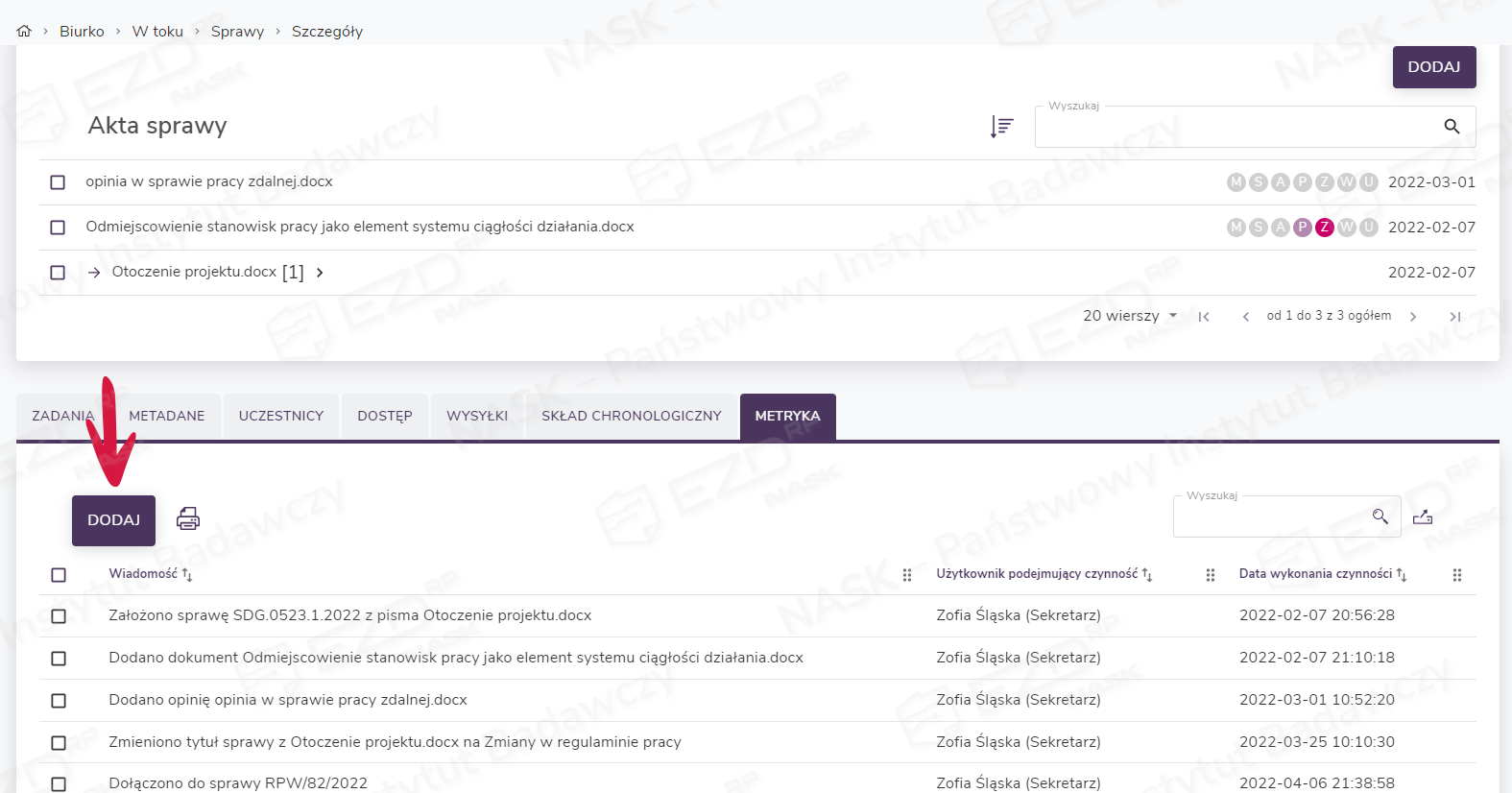Click the print icon next to DODAJ

188,519
